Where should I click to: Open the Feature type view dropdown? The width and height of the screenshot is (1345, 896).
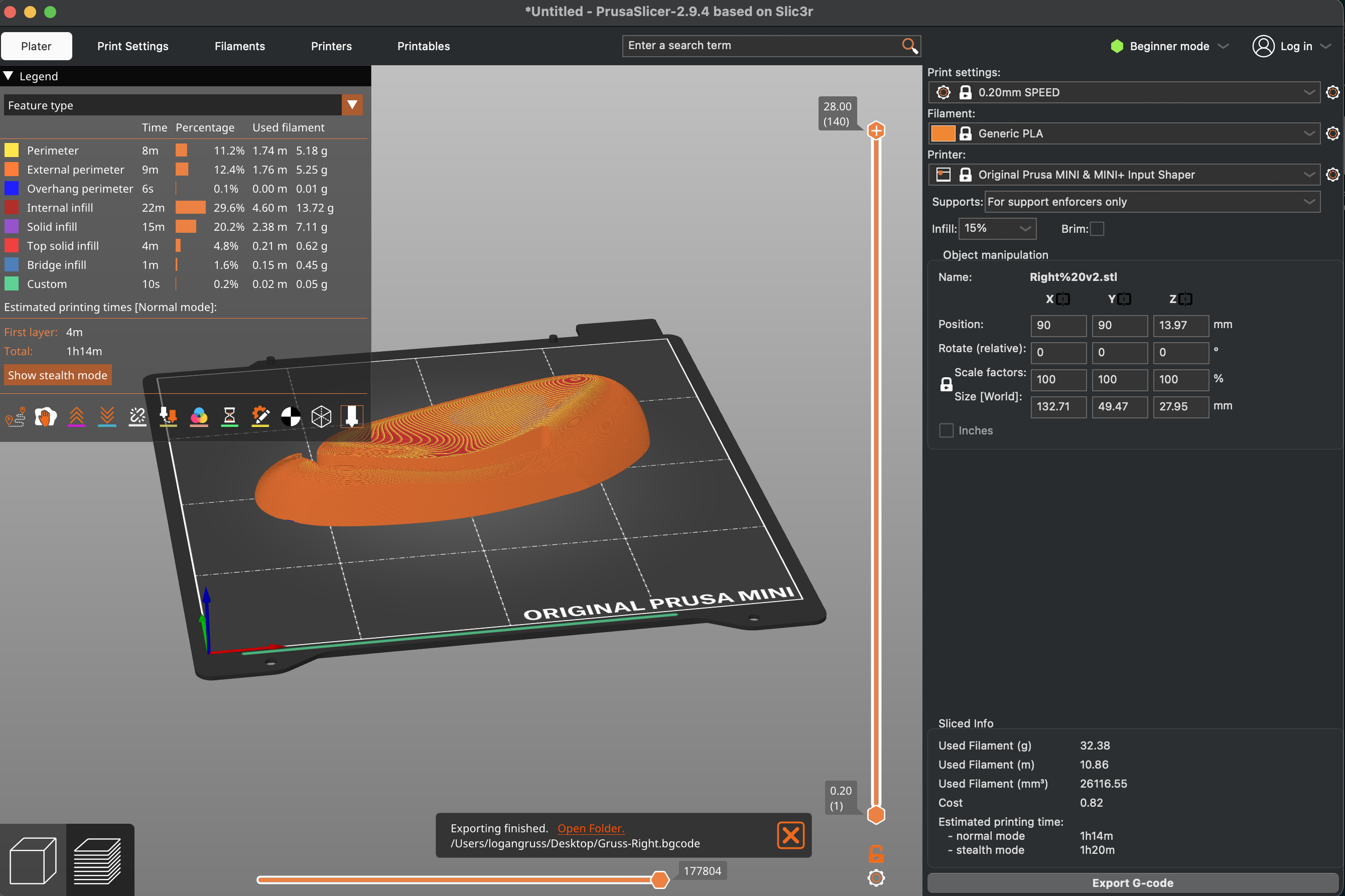352,105
